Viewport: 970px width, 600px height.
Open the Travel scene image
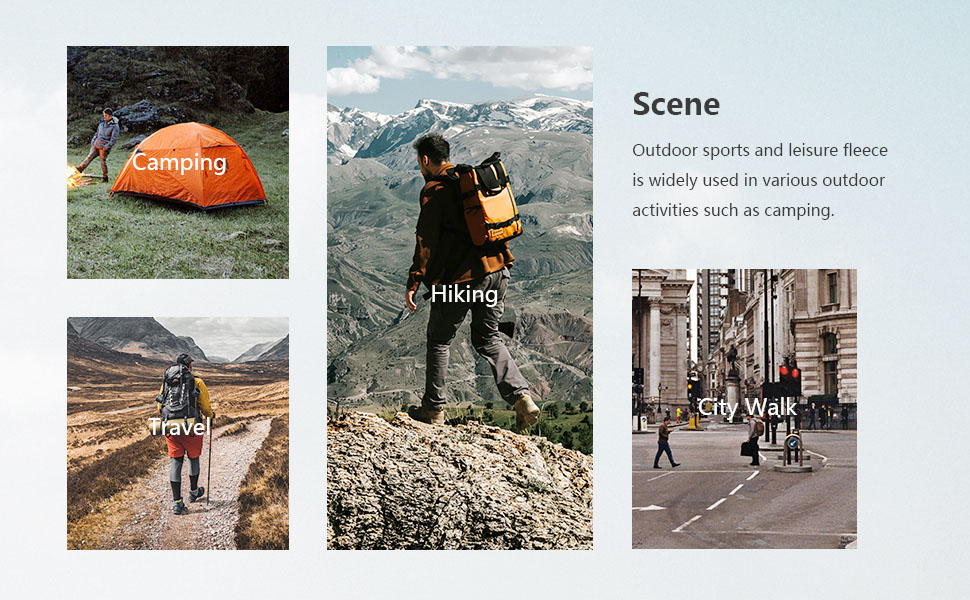tap(178, 433)
